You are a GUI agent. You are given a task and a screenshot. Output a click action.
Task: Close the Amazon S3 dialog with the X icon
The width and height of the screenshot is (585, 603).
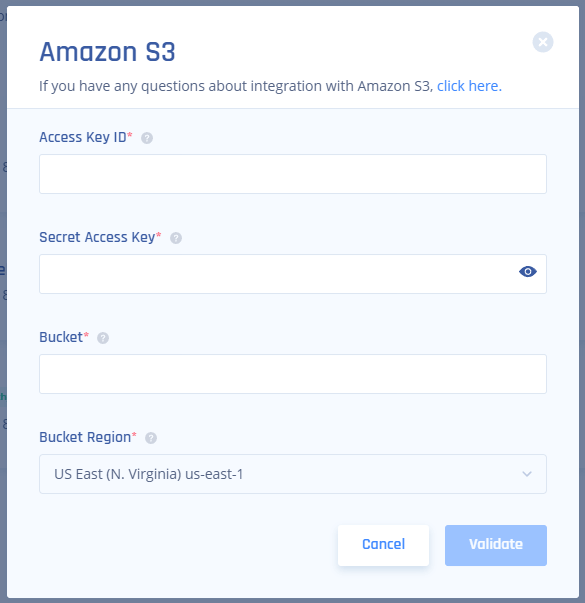[x=543, y=42]
